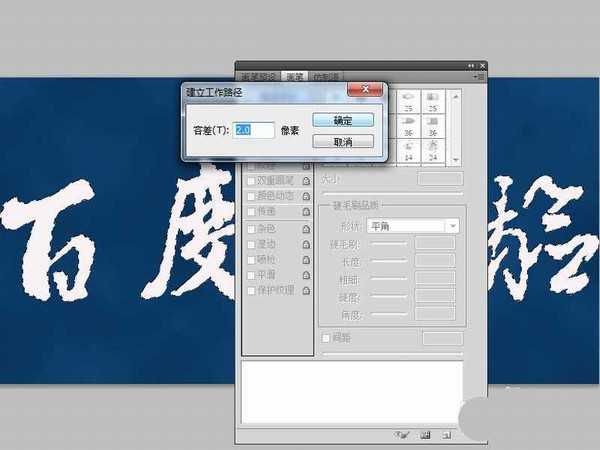Screen dimensions: 600x450
Task: Click the 硬毛刷 bristles slider
Action: click(x=389, y=243)
